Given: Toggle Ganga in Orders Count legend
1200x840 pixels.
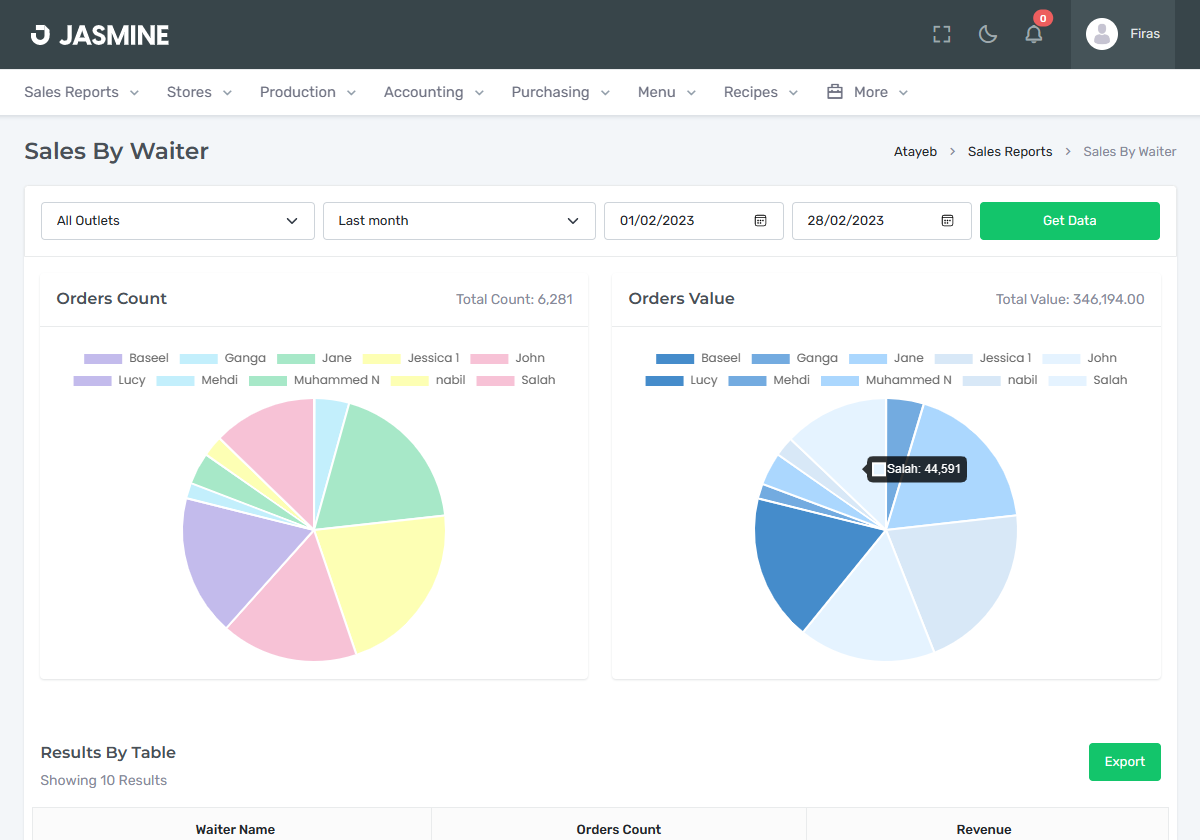Looking at the screenshot, I should tap(222, 358).
